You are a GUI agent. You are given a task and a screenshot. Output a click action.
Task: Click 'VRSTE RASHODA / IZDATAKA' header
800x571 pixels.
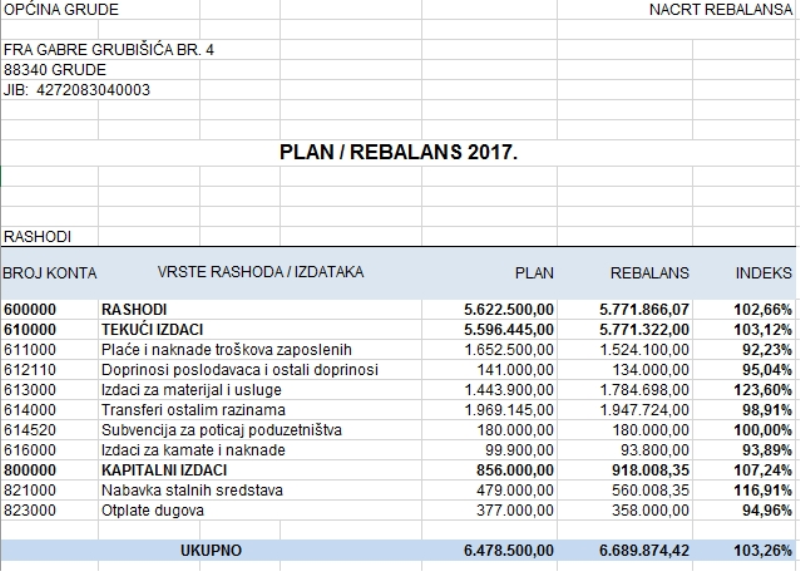(x=261, y=272)
